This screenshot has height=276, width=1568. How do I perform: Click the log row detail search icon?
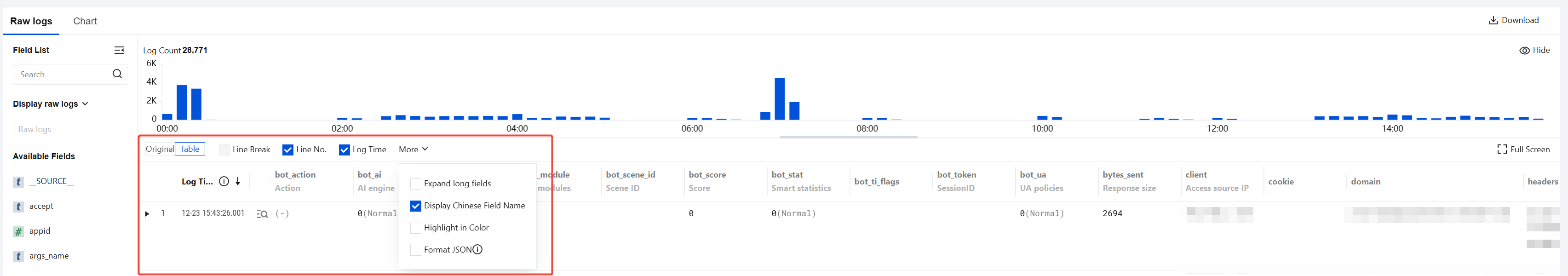pos(262,214)
